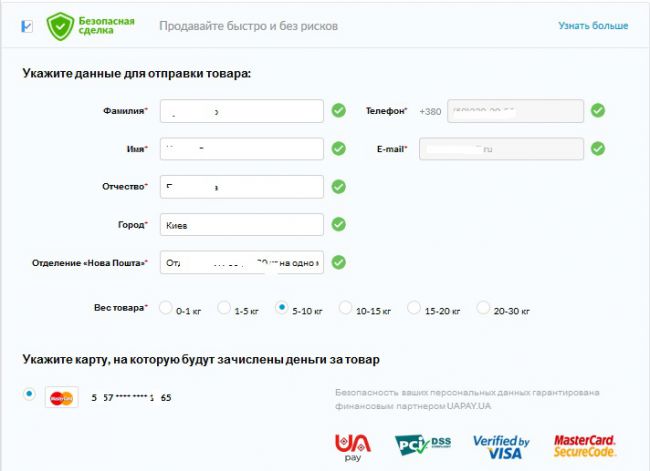Click the Отчество input field
This screenshot has height=471, width=650.
[x=241, y=187]
